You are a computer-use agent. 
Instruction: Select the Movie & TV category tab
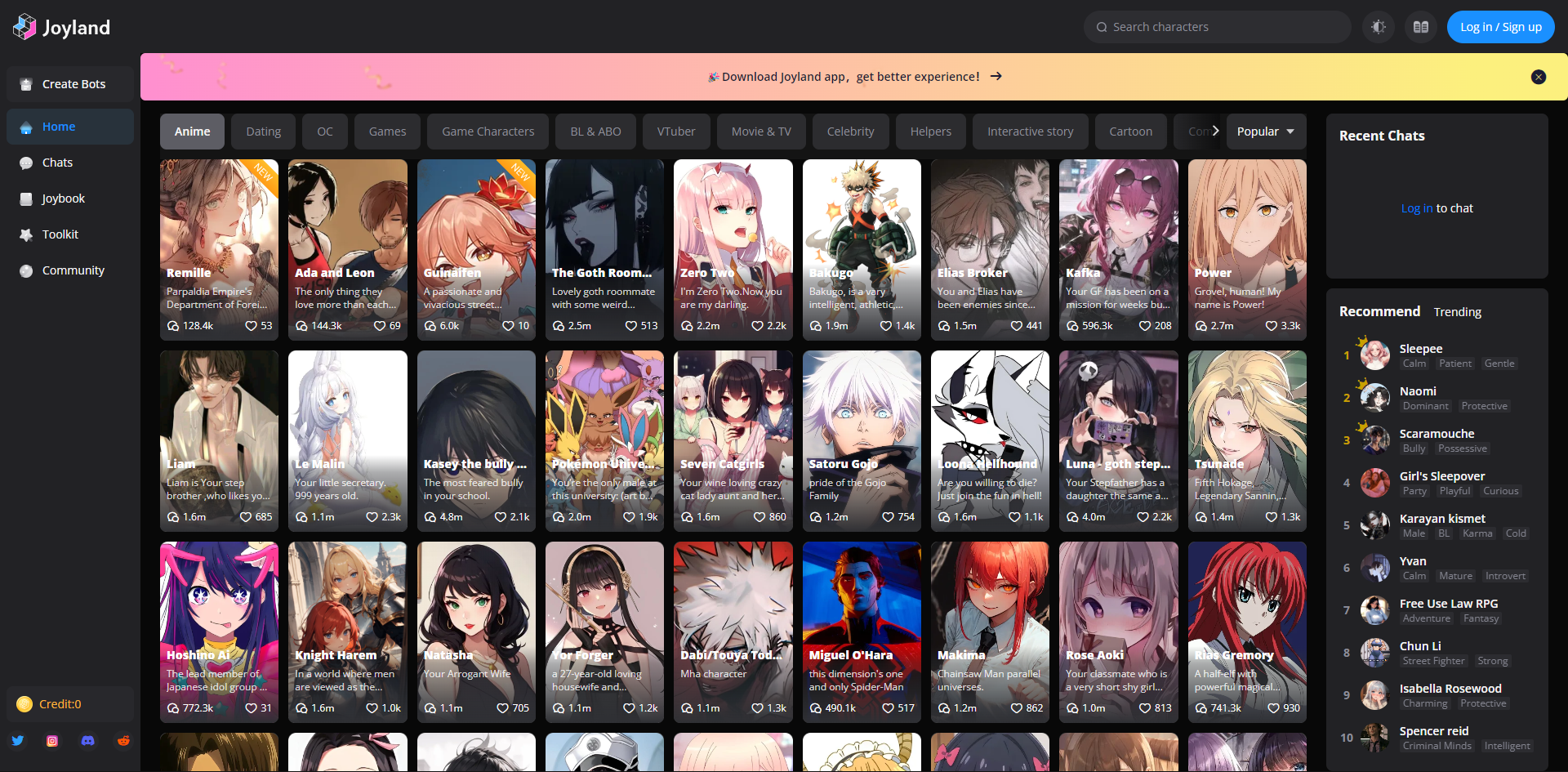tap(761, 132)
